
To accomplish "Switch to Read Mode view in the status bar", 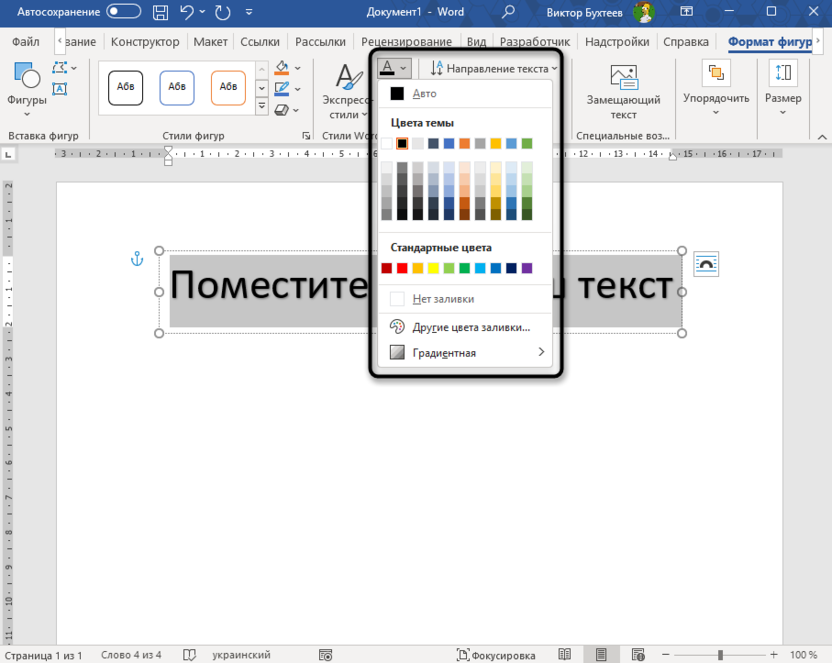I will click(x=565, y=655).
